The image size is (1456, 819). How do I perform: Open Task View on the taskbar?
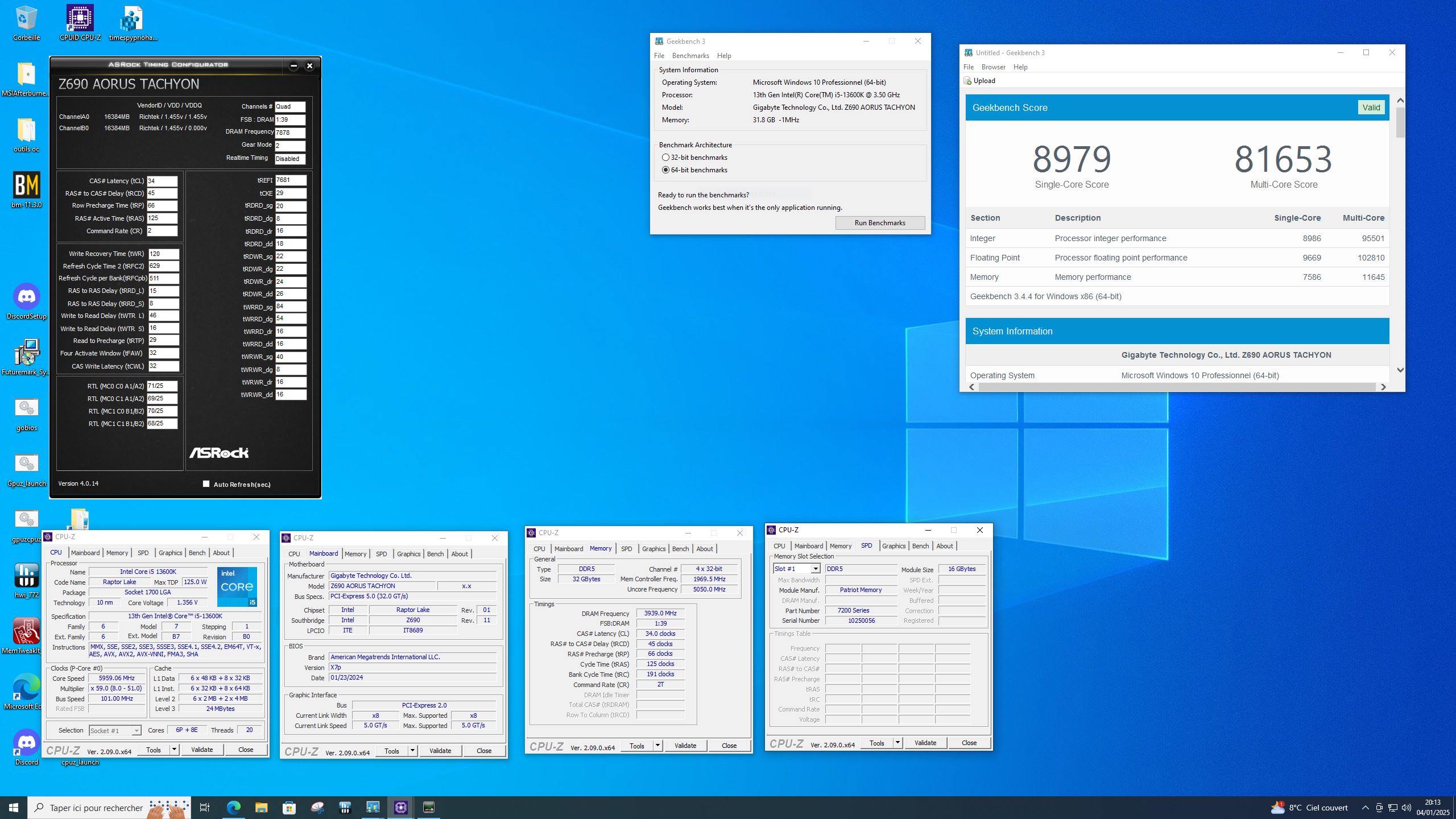click(x=205, y=808)
